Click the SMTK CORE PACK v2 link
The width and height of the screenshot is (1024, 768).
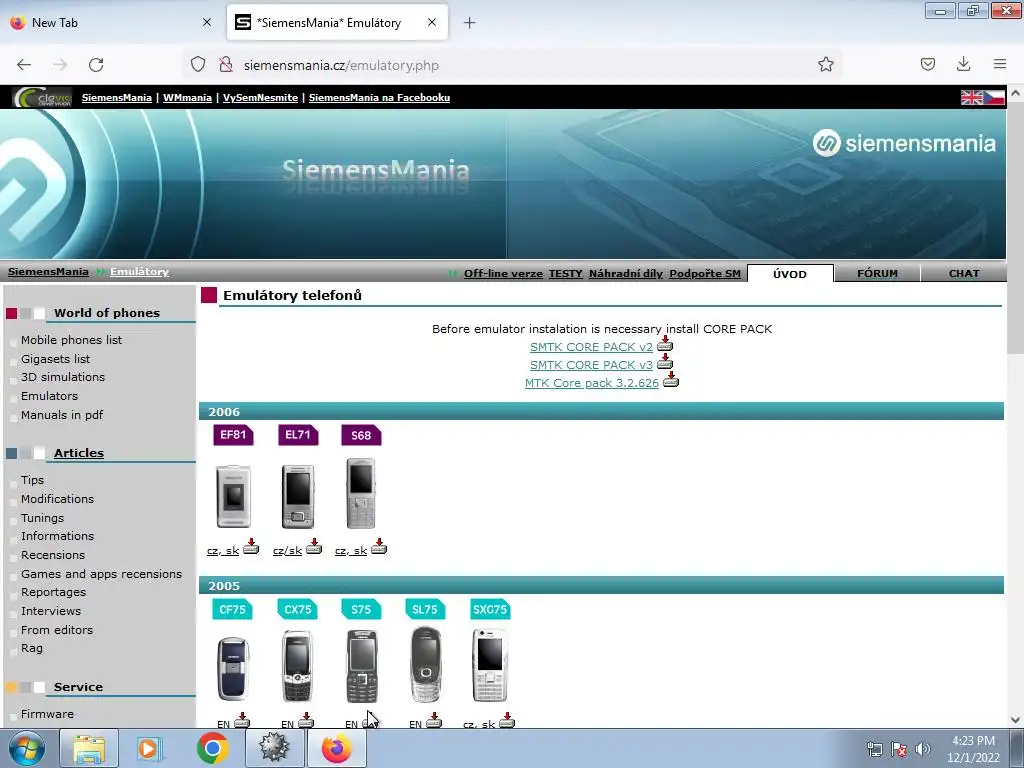[x=591, y=347]
